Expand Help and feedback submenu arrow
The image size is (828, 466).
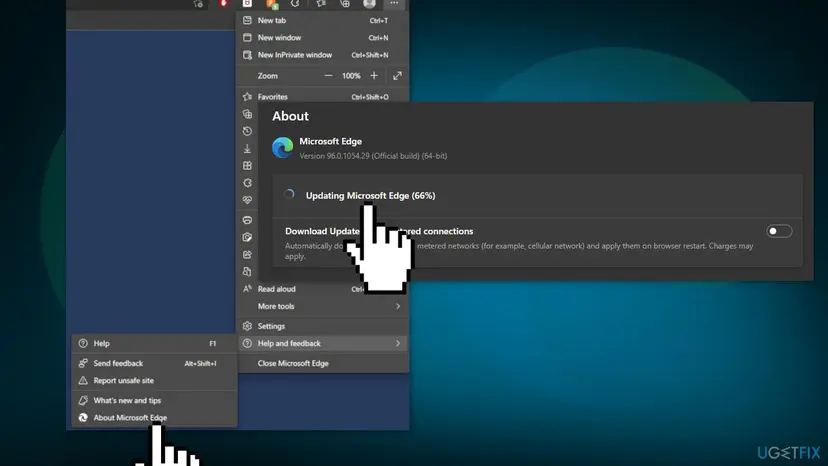[398, 343]
